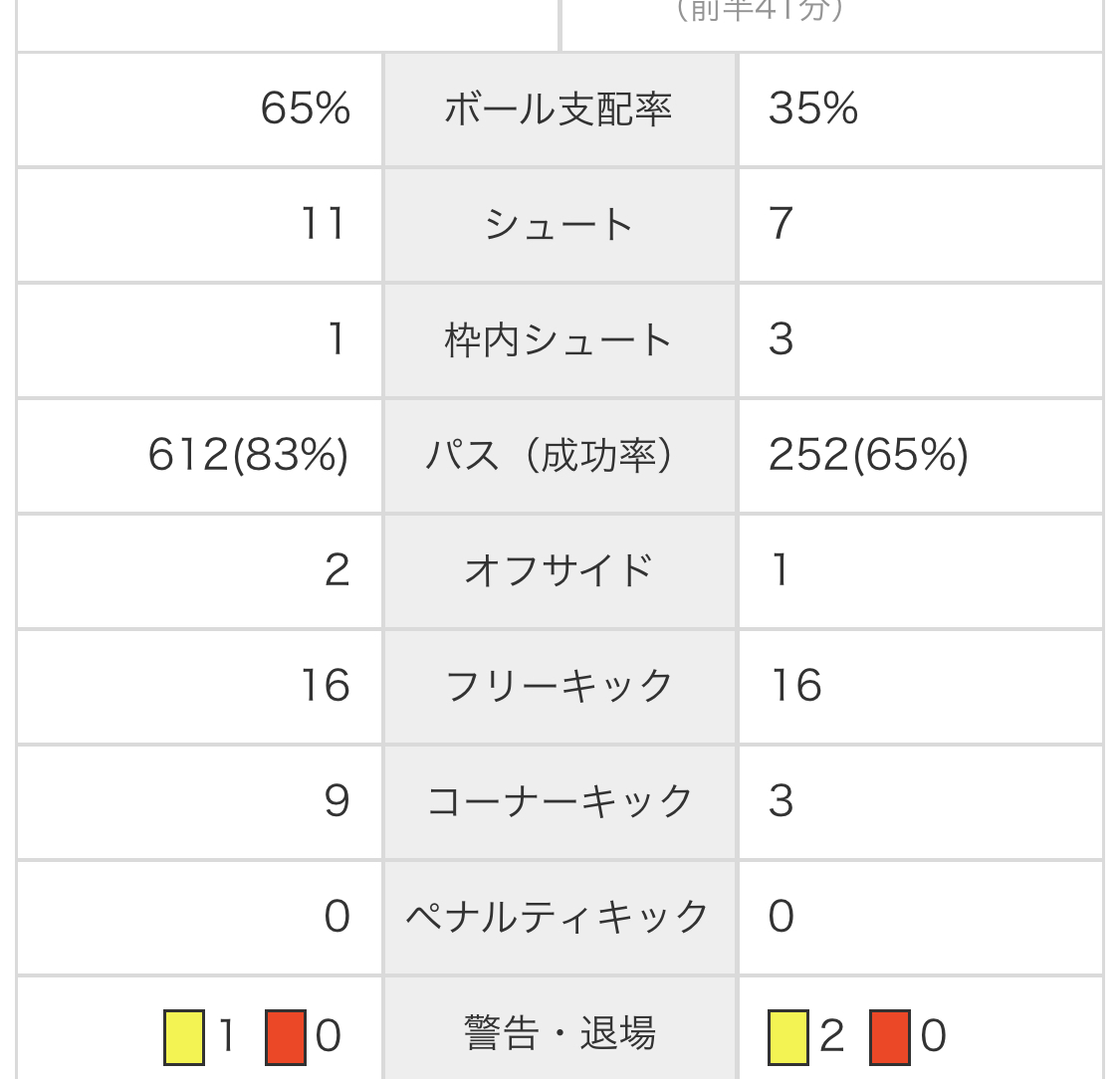The image size is (1120, 1079).
Task: Select the シュート row label
Action: (x=559, y=224)
